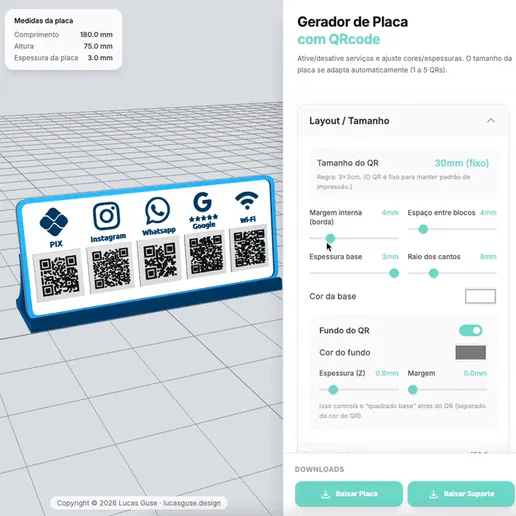The image size is (516, 516).
Task: Click the Espessura da placa 3.0 mm value
Action: coord(100,58)
